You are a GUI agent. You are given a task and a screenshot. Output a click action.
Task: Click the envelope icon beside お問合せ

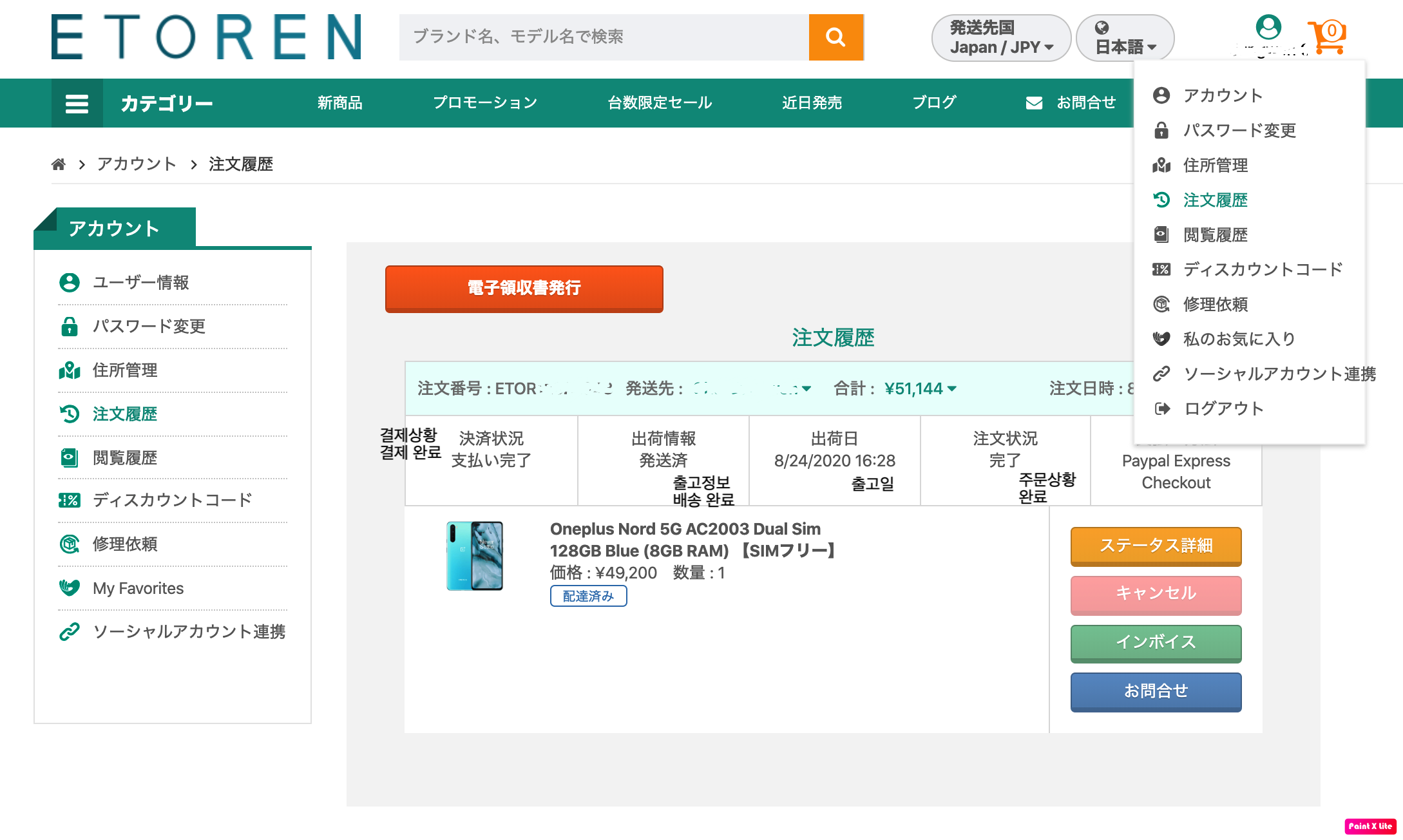pyautogui.click(x=1034, y=103)
